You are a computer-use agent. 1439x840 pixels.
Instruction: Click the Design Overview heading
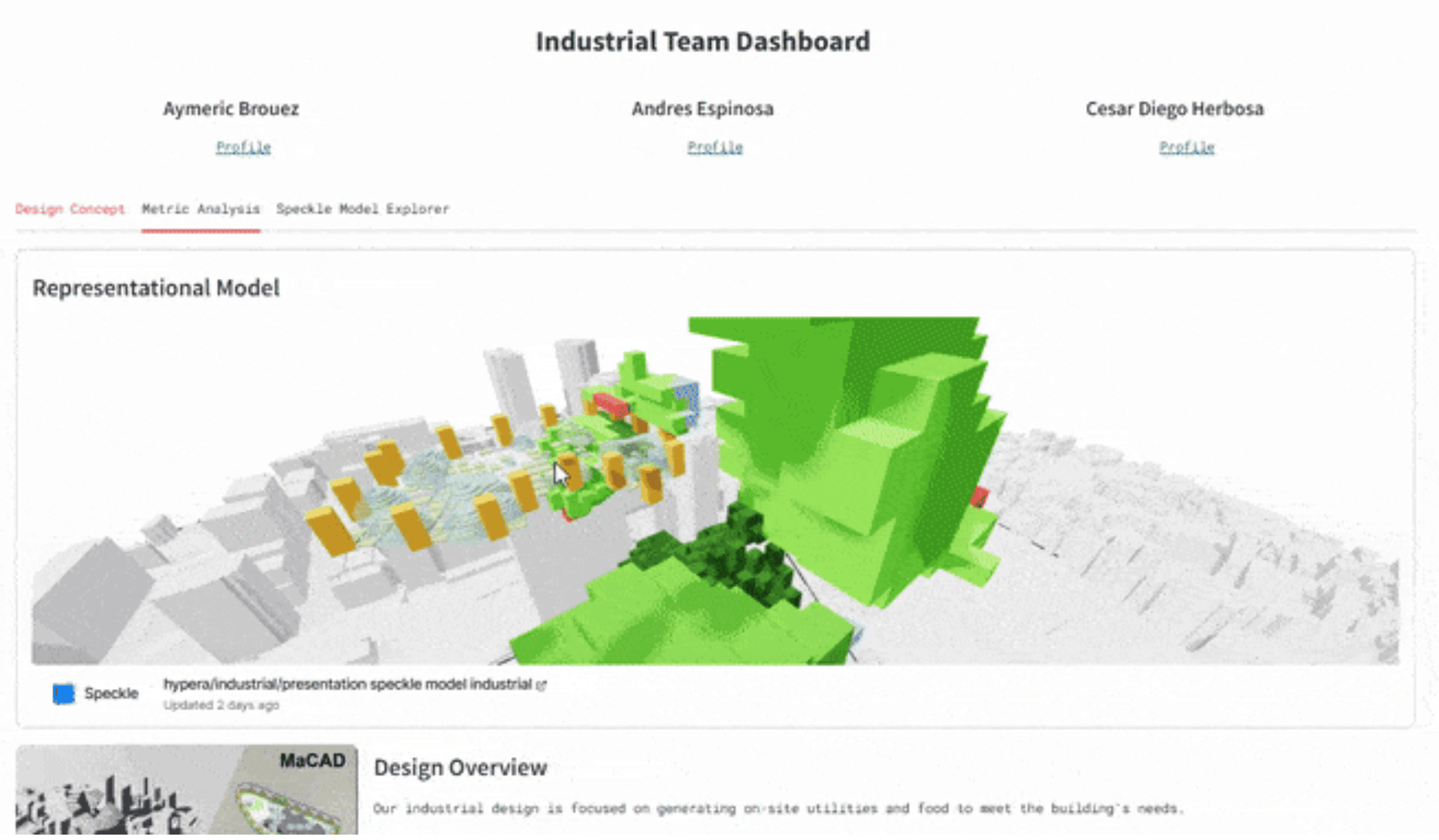pos(460,767)
